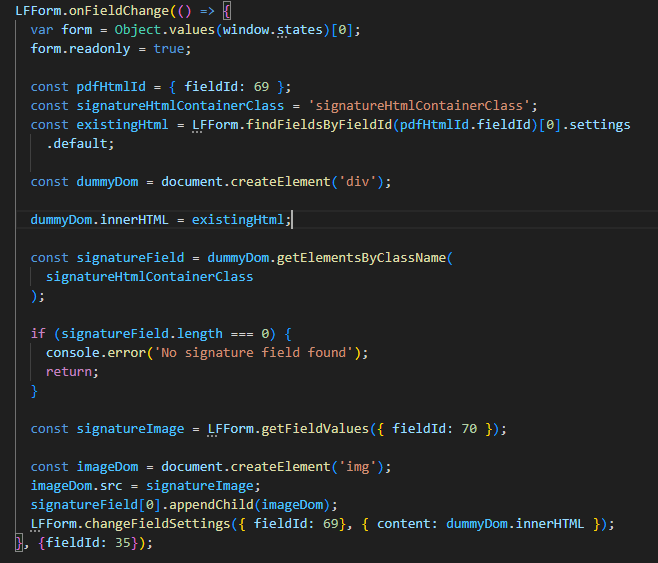
Task: Click 'existingHtml;' beside the text cursor
Action: pyautogui.click(x=241, y=220)
